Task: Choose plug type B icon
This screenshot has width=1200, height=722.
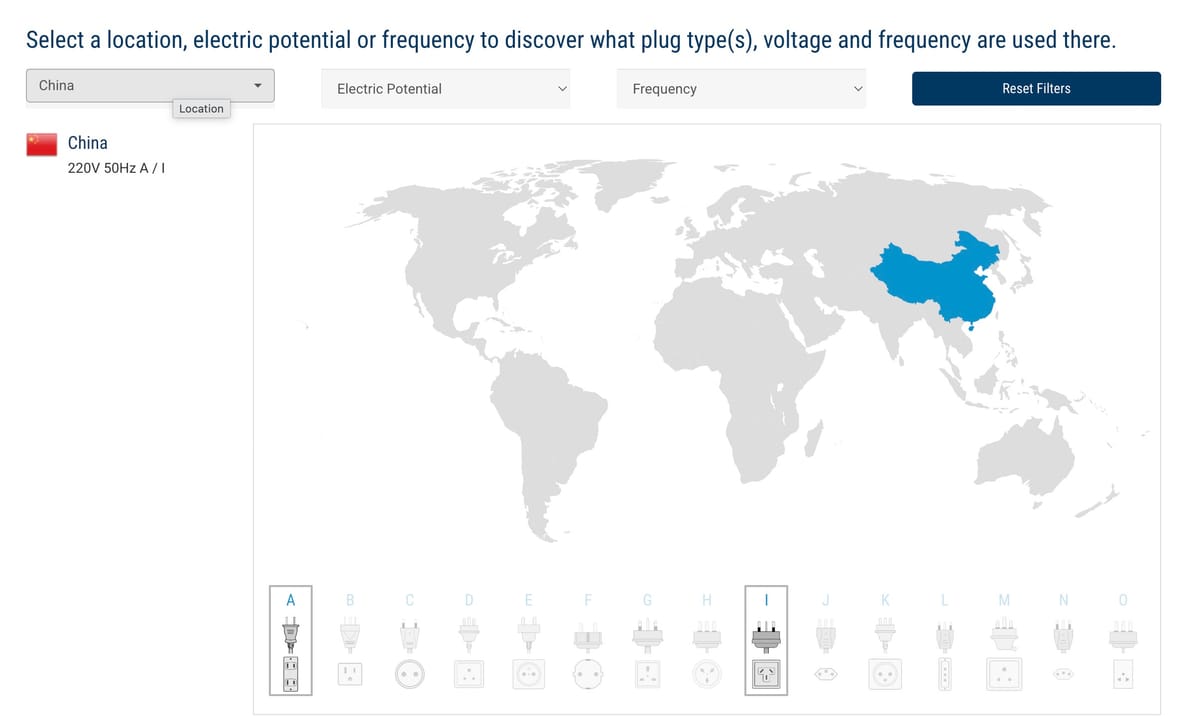Action: [x=350, y=641]
